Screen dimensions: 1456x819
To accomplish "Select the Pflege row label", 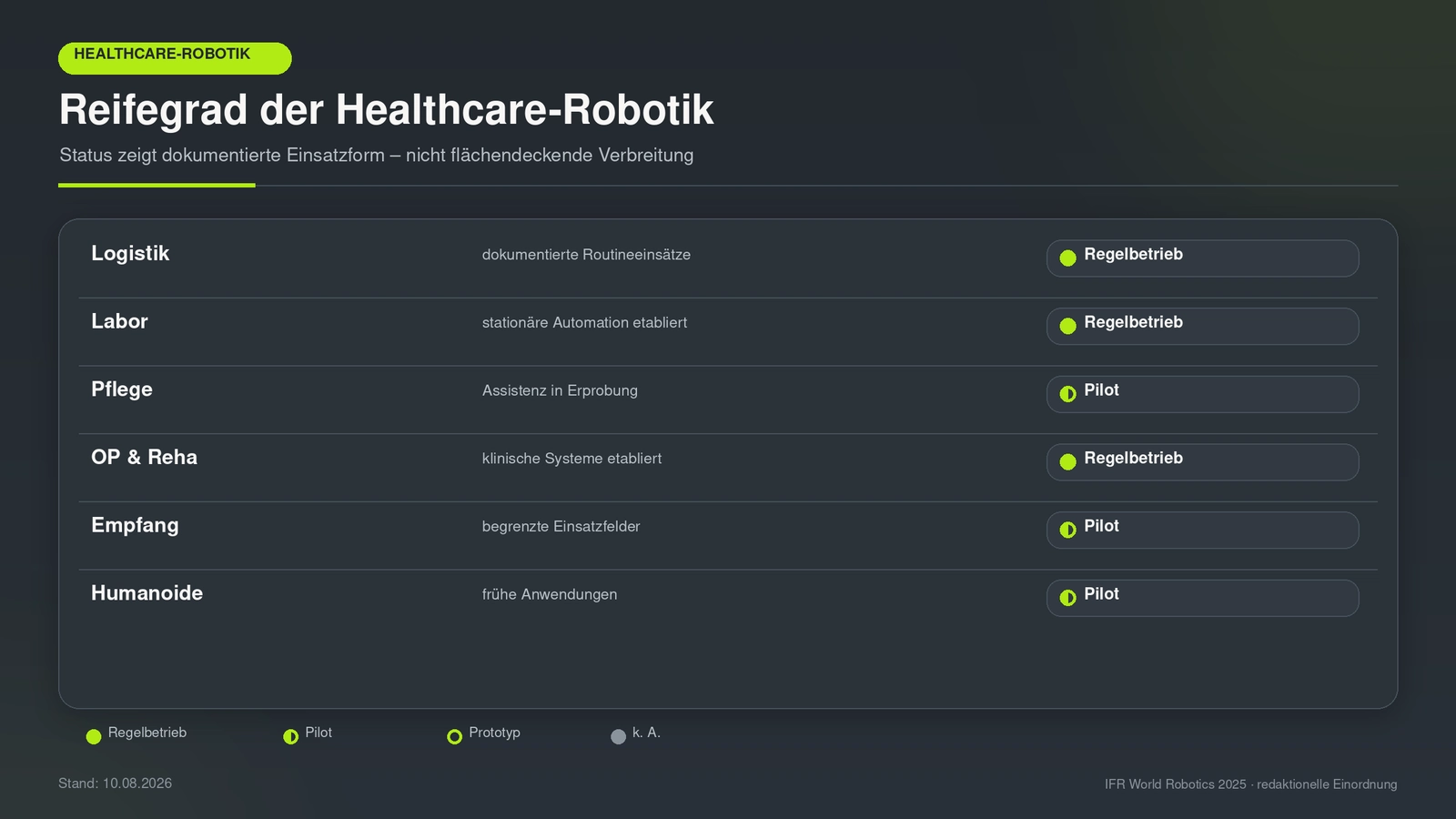I will pos(122,389).
